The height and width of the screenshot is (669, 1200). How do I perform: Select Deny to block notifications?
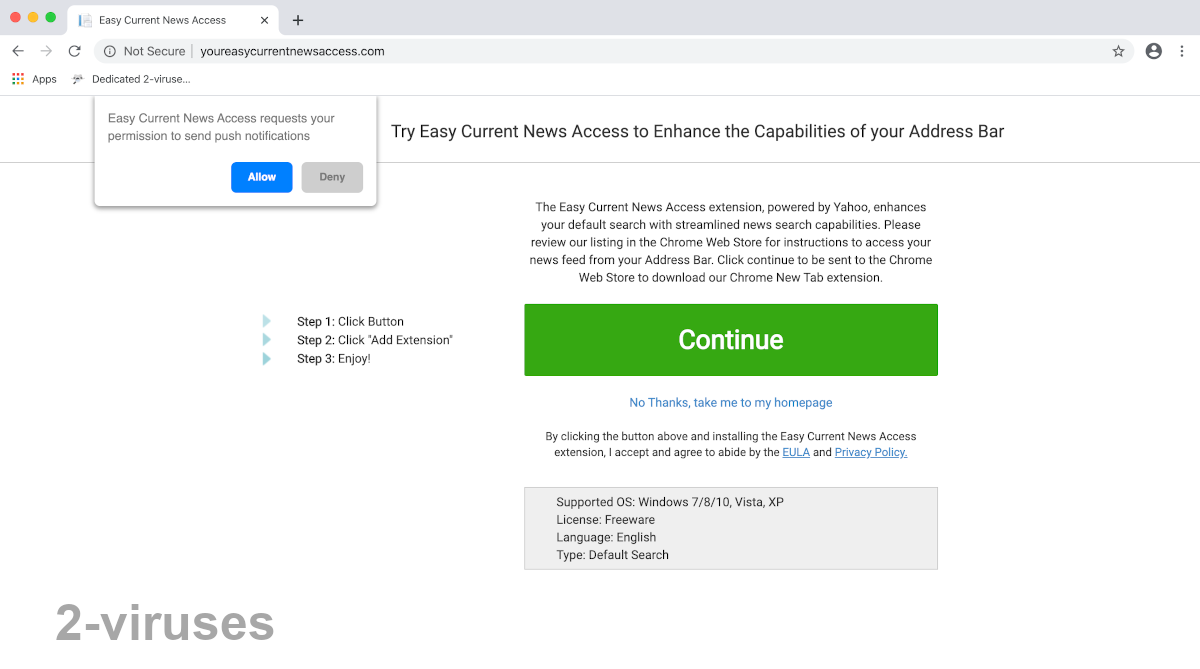point(332,177)
